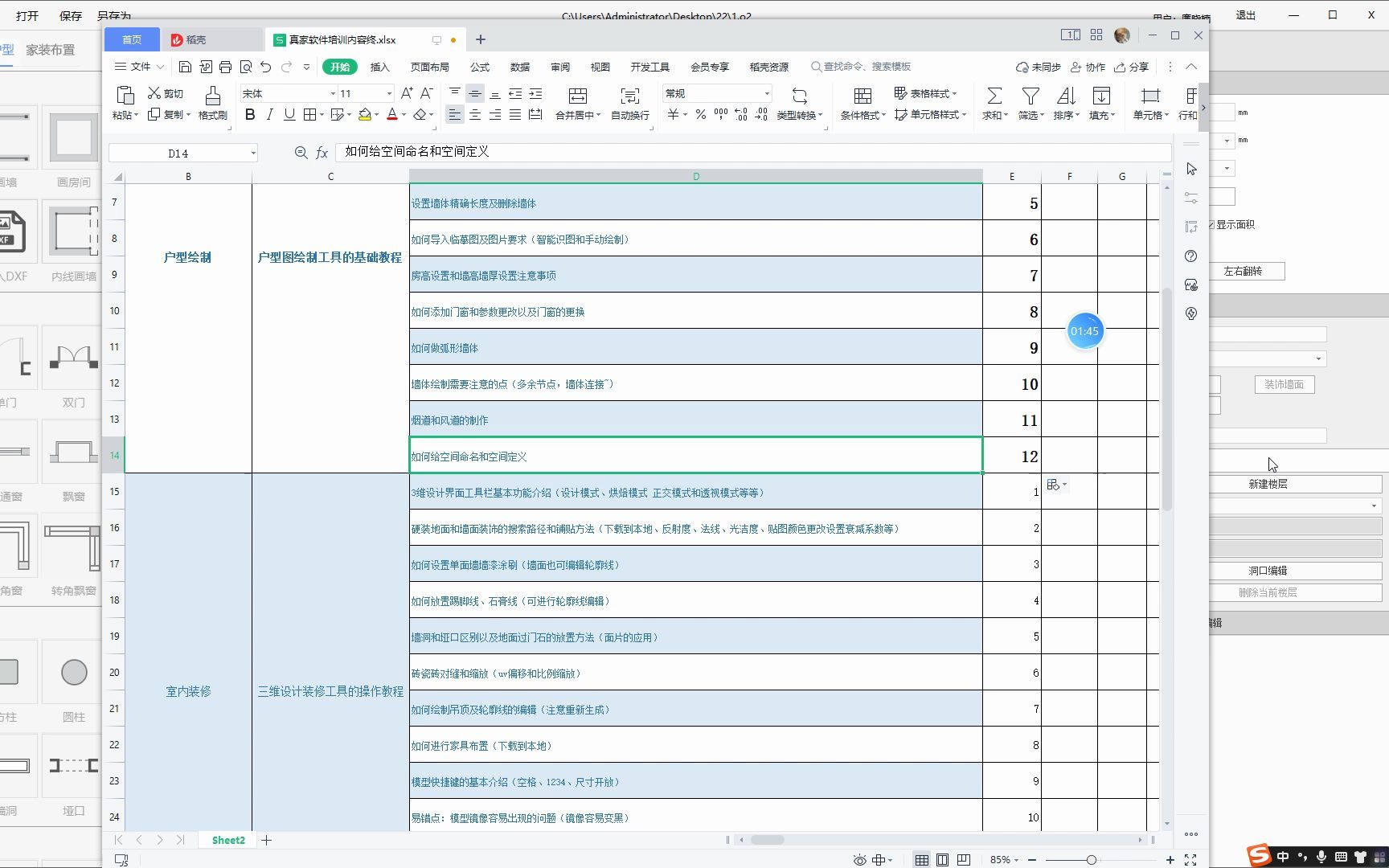Open the 文件 menu

139,67
